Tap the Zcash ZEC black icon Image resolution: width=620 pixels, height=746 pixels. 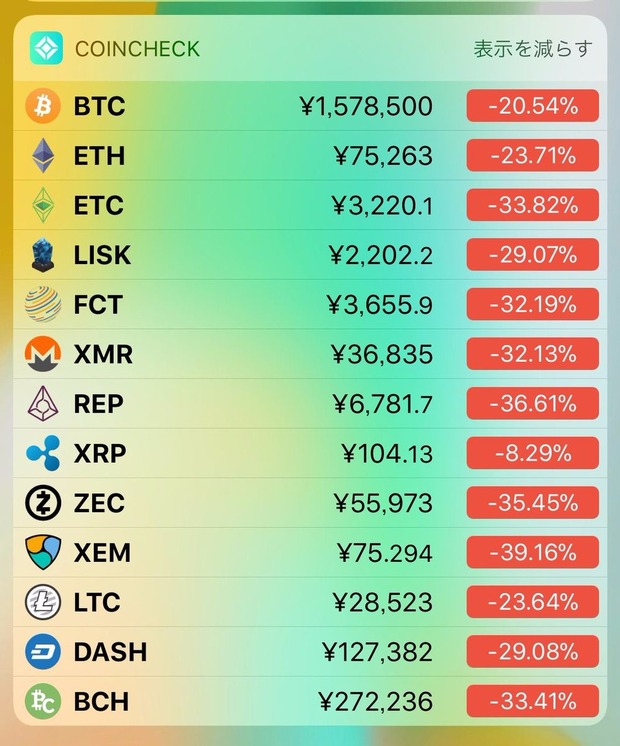coord(43,503)
